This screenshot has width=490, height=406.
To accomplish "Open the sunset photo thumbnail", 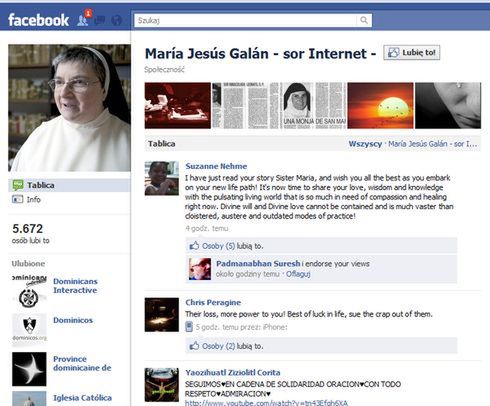I will pyautogui.click(x=380, y=106).
